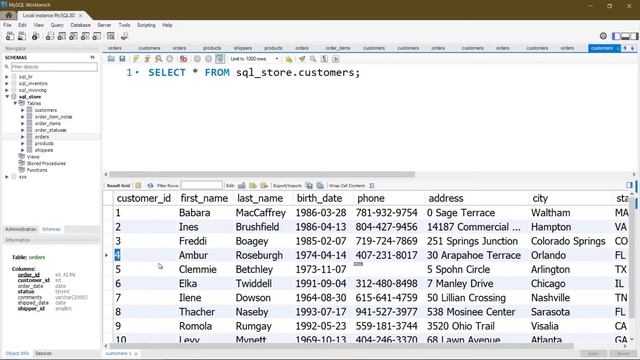Collapse the Tables node
The width and height of the screenshot is (640, 360).
click(x=15, y=103)
